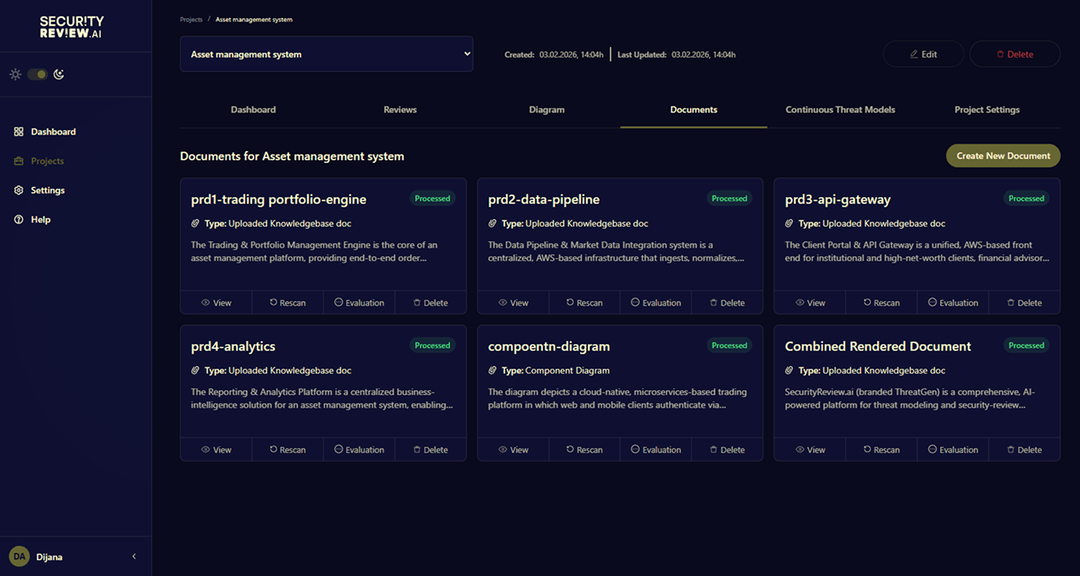
Task: Switch to Continuous Threat Models tab
Action: (840, 110)
